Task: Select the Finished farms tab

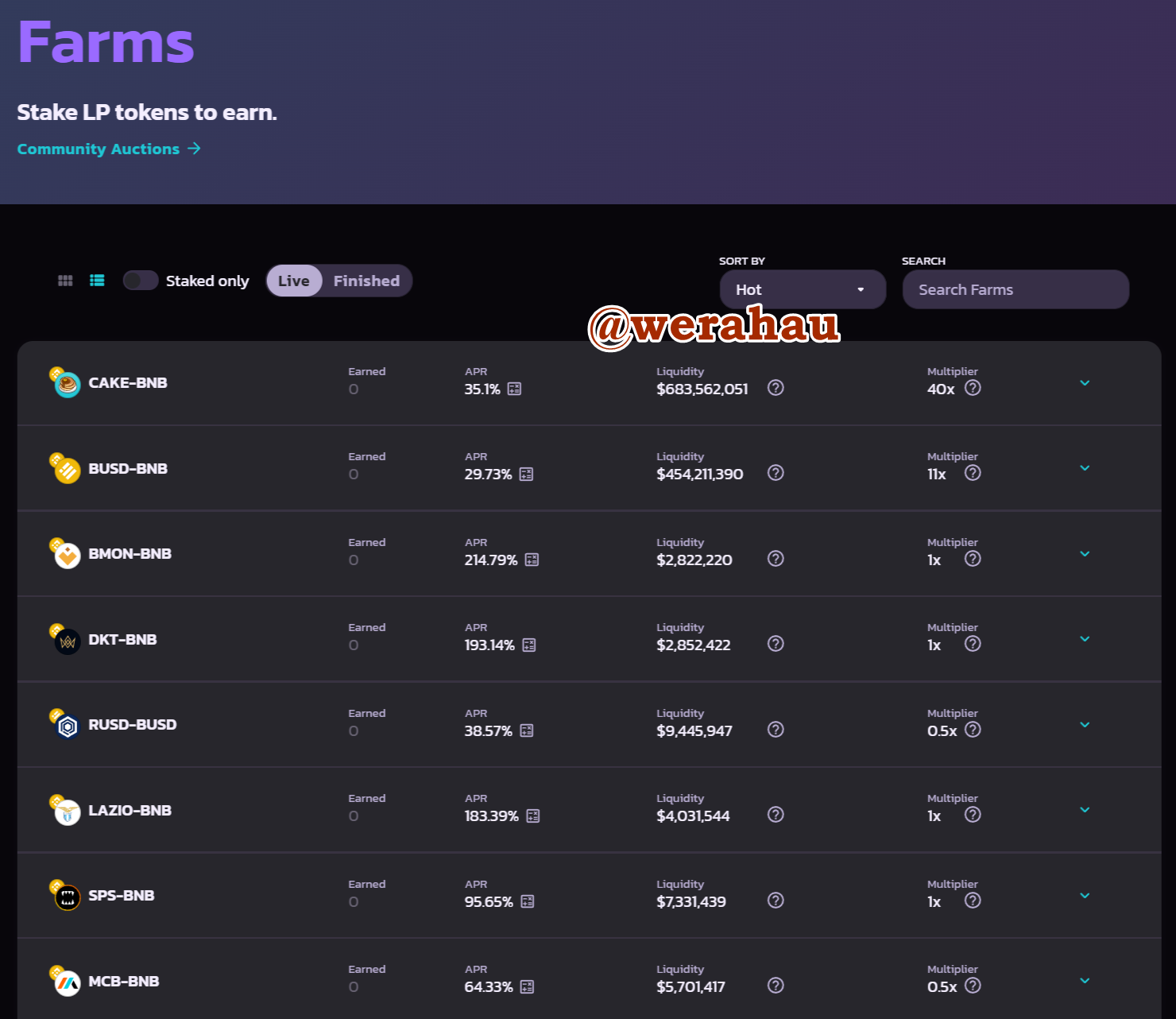Action: (366, 281)
